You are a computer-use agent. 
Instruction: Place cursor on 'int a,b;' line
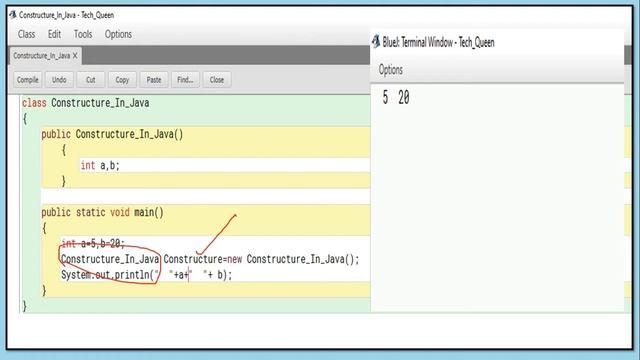point(100,165)
